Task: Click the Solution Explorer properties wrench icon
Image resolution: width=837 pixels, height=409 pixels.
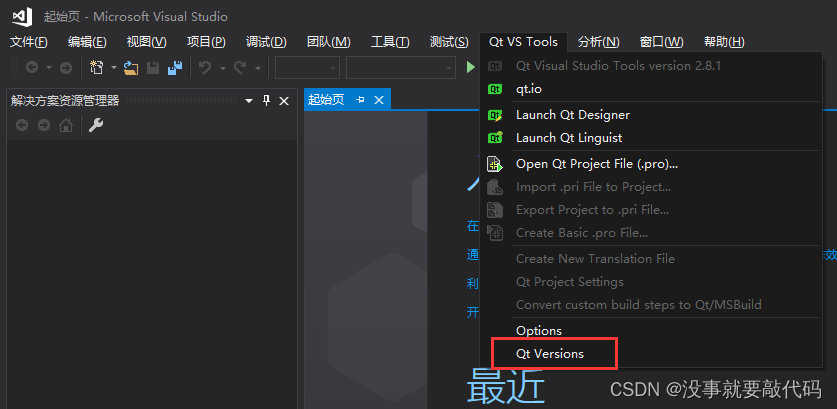Action: pyautogui.click(x=96, y=125)
